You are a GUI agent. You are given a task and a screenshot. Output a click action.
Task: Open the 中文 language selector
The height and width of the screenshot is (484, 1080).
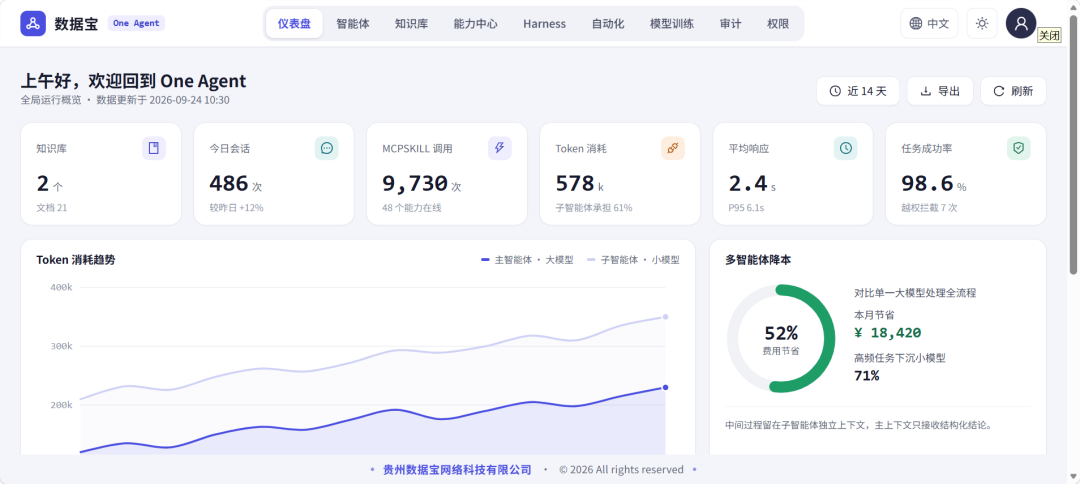tap(929, 23)
